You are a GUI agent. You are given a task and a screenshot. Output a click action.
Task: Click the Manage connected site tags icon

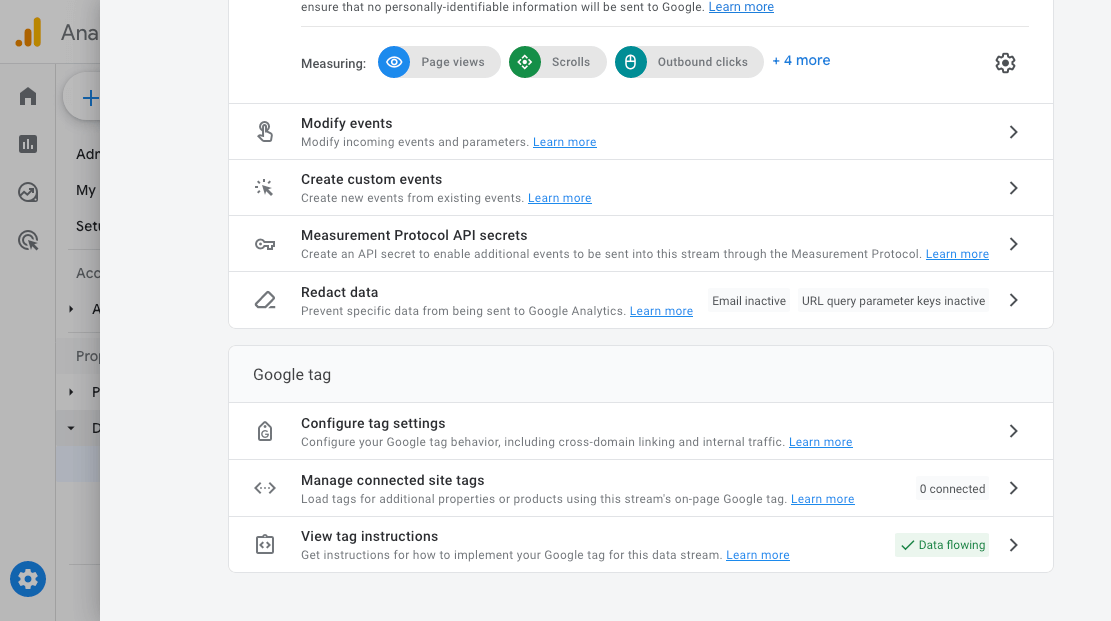(x=265, y=488)
